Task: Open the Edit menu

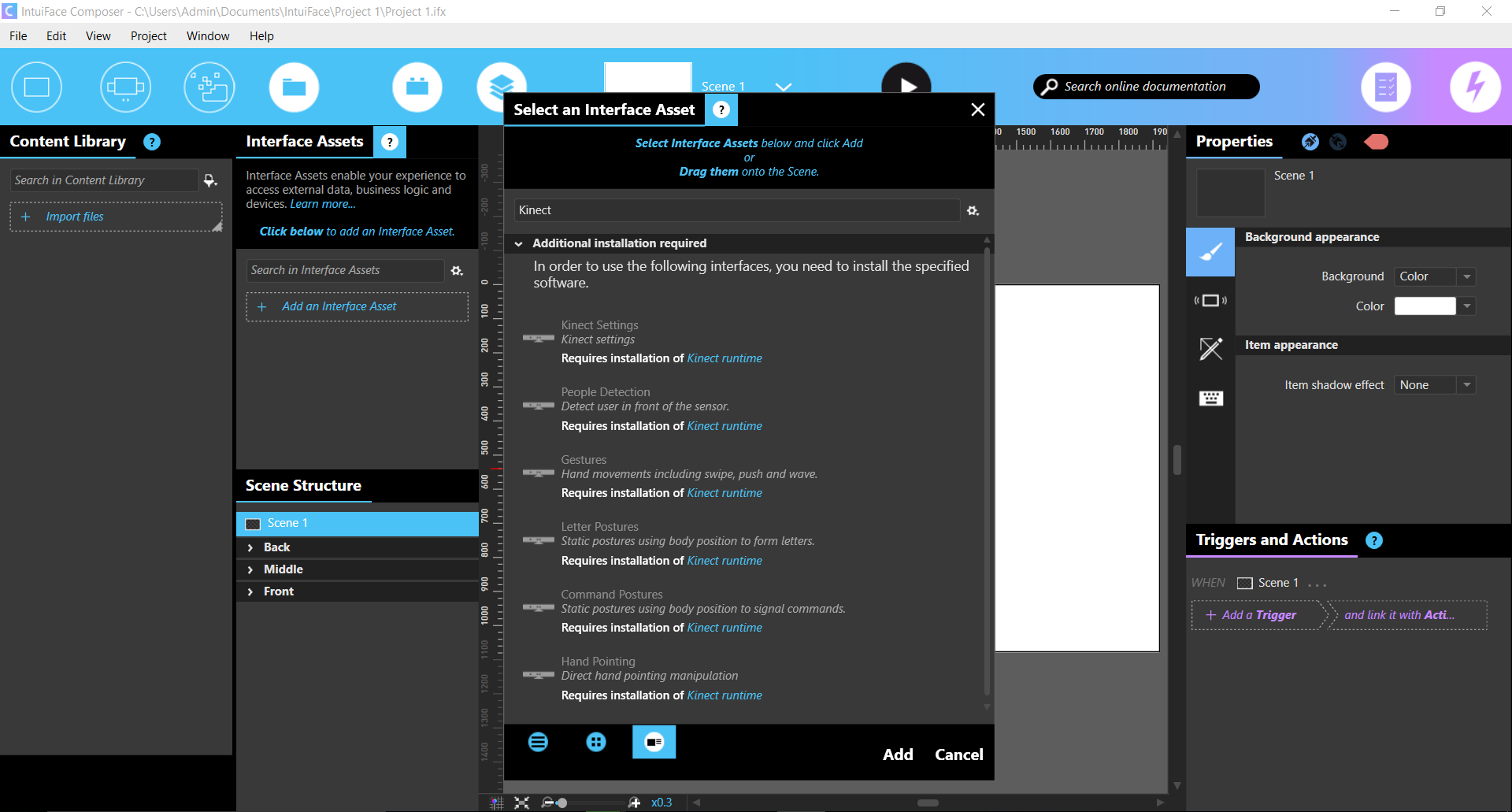Action: pyautogui.click(x=56, y=36)
